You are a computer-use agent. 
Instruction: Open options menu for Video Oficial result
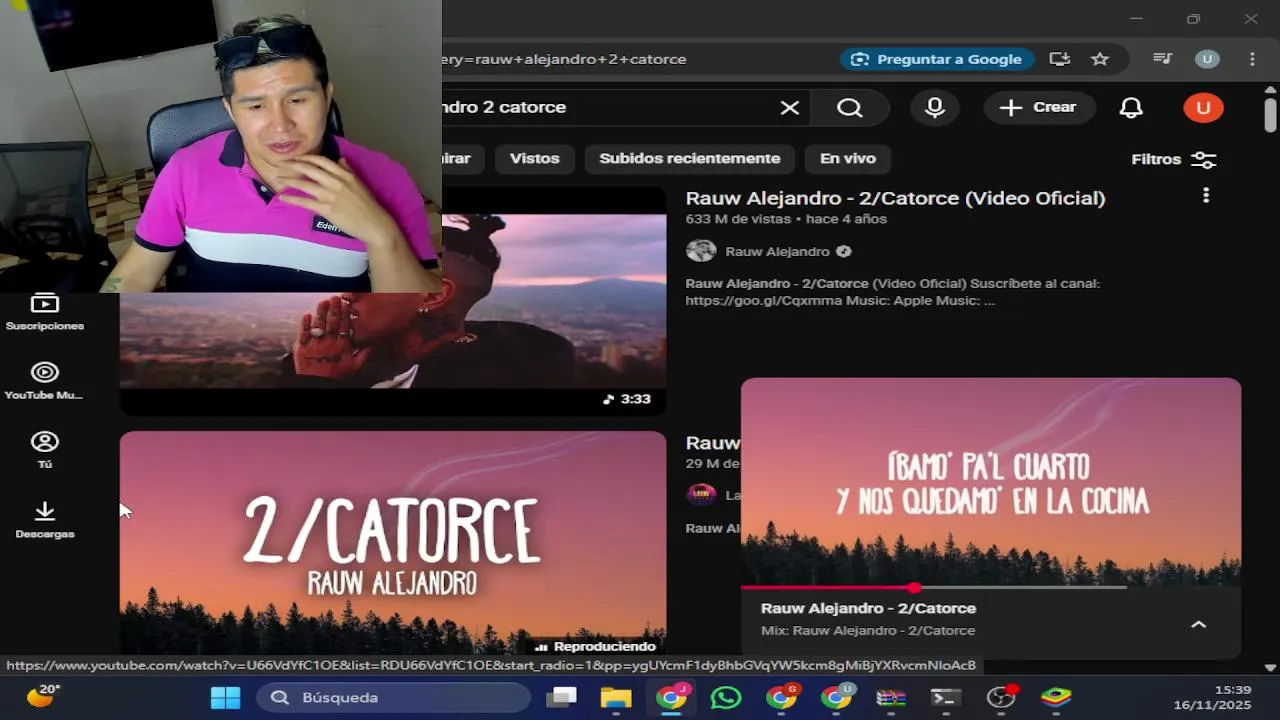1206,196
